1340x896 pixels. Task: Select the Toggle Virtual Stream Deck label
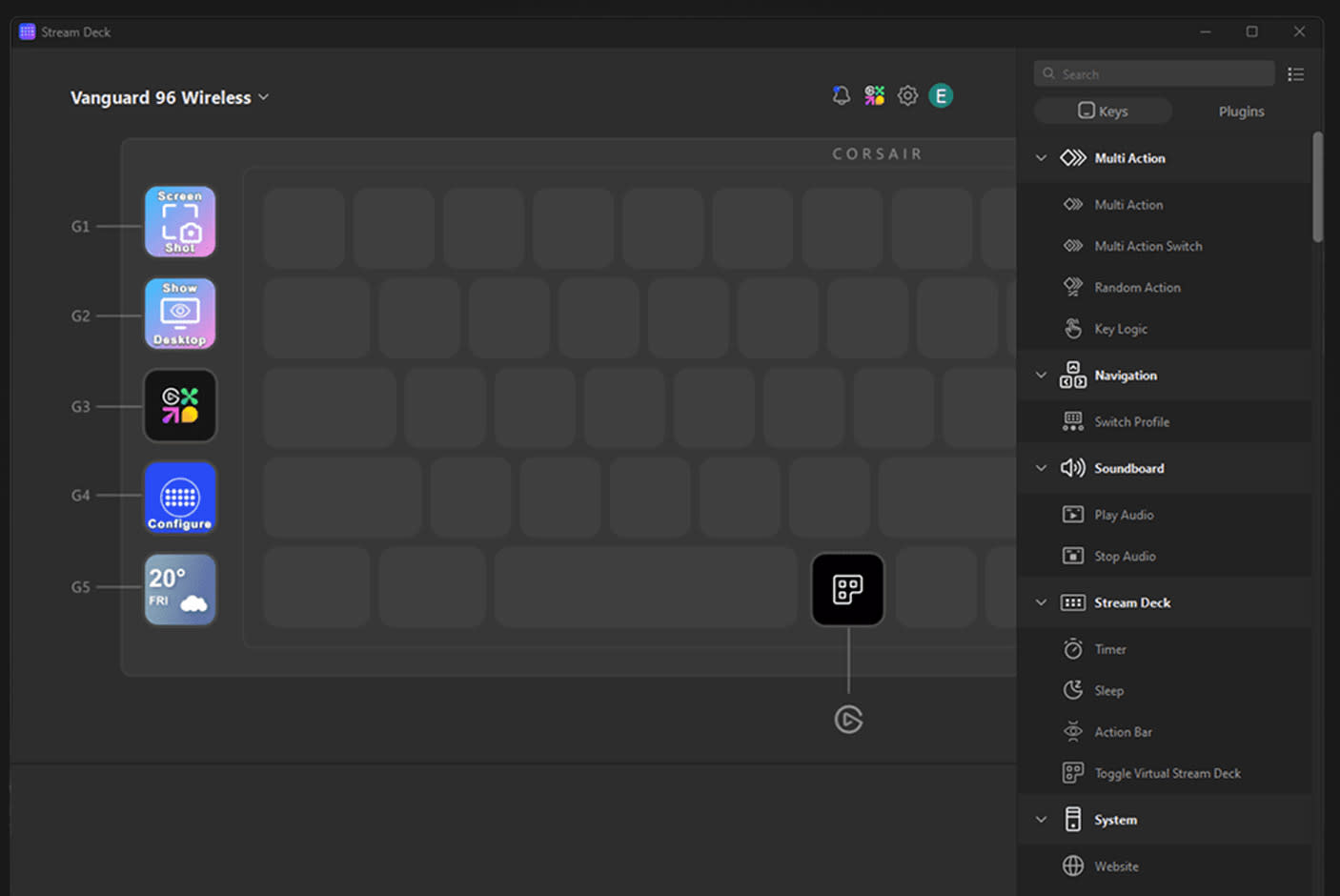click(x=1167, y=773)
